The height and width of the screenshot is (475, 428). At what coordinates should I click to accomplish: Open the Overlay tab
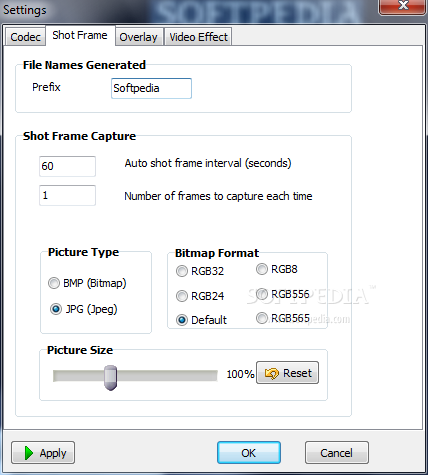click(138, 37)
